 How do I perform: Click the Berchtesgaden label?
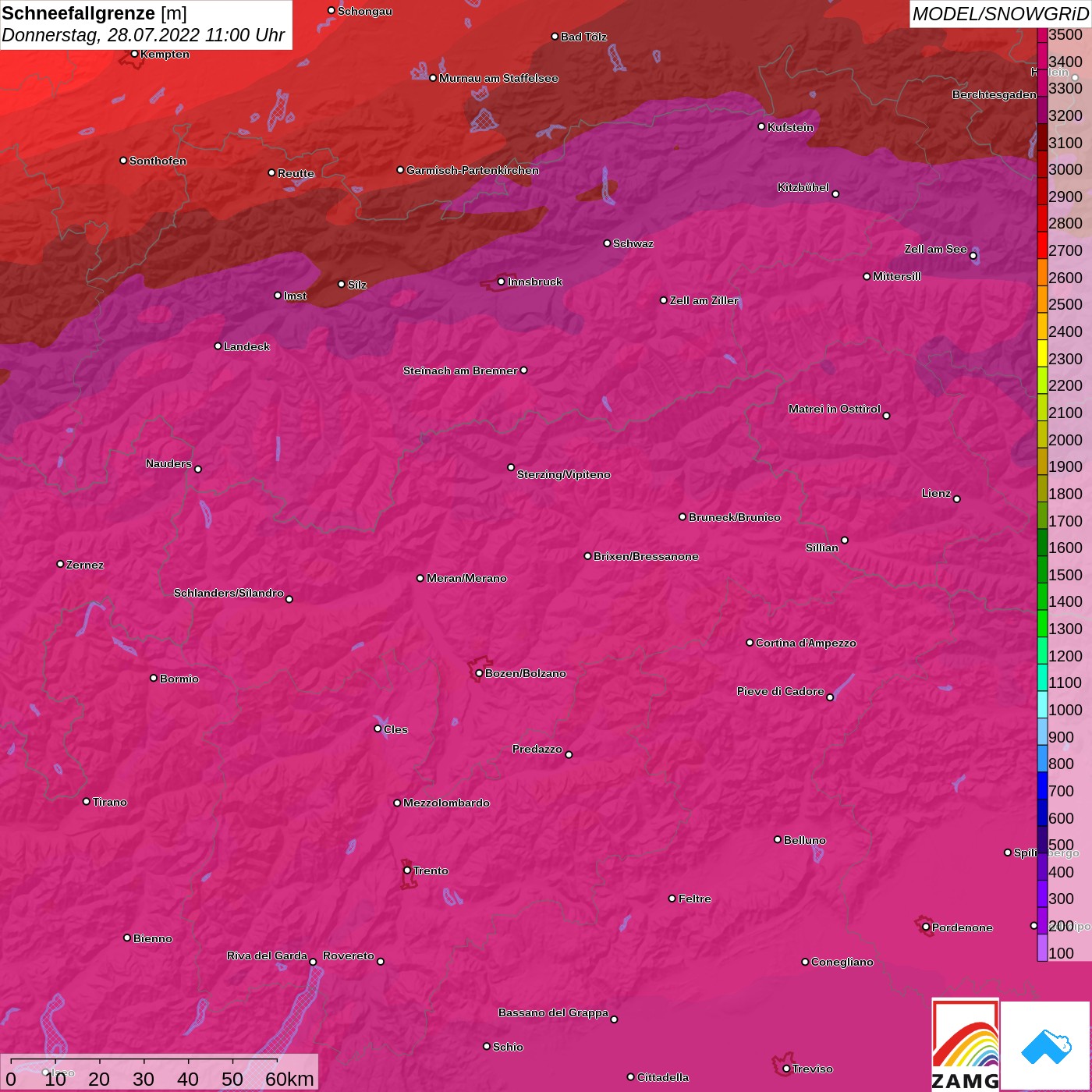click(994, 94)
